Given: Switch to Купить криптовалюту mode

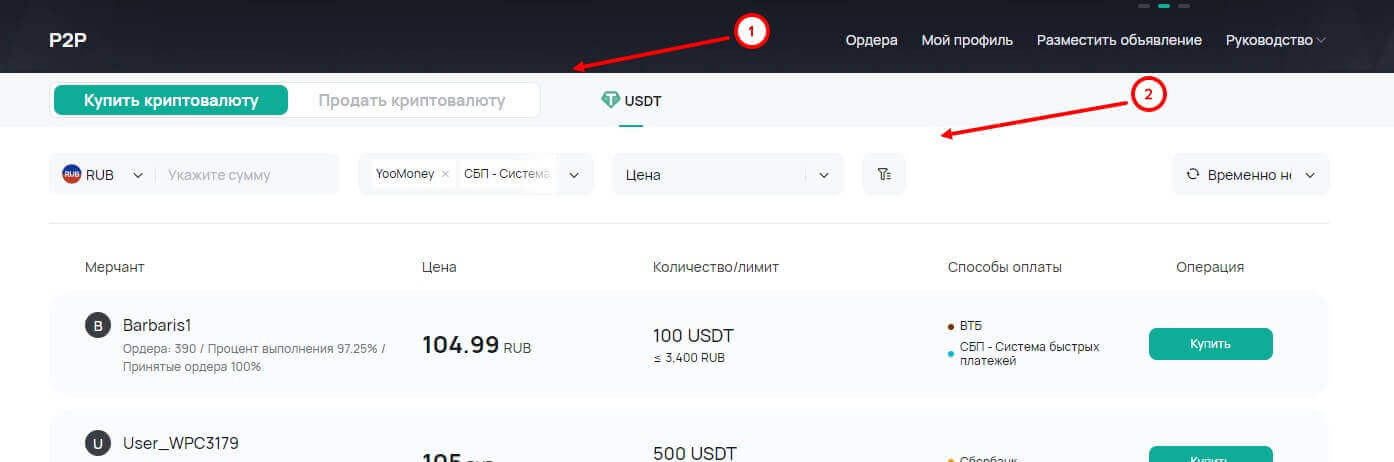Looking at the screenshot, I should click(x=171, y=100).
